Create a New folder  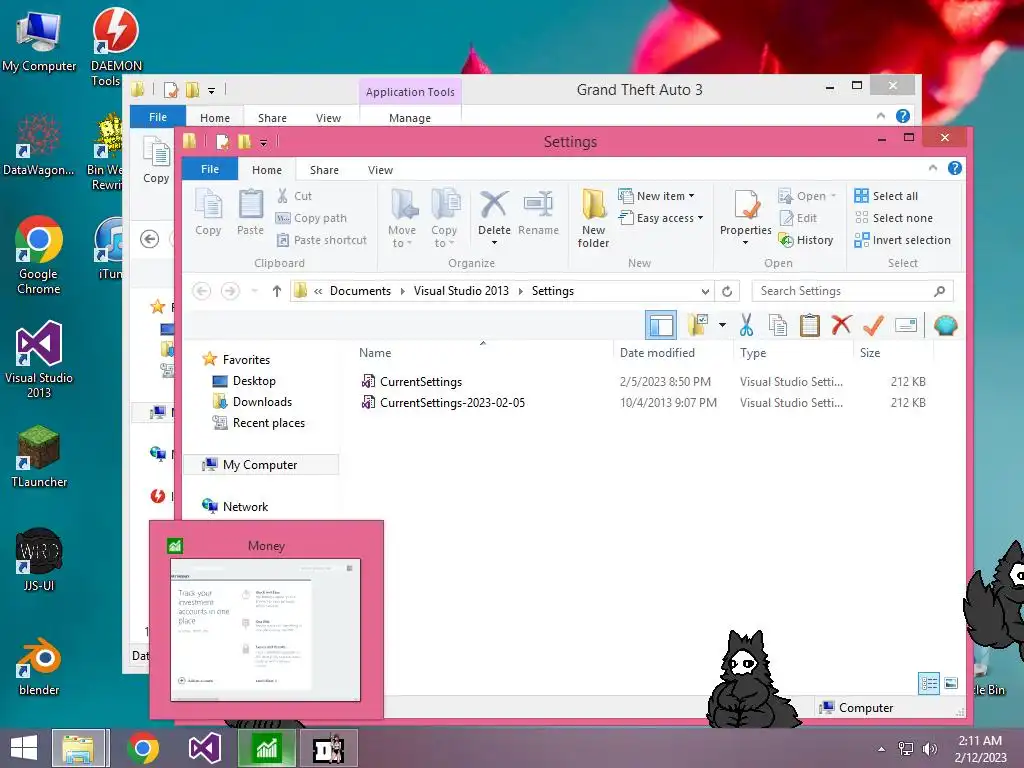tap(593, 219)
